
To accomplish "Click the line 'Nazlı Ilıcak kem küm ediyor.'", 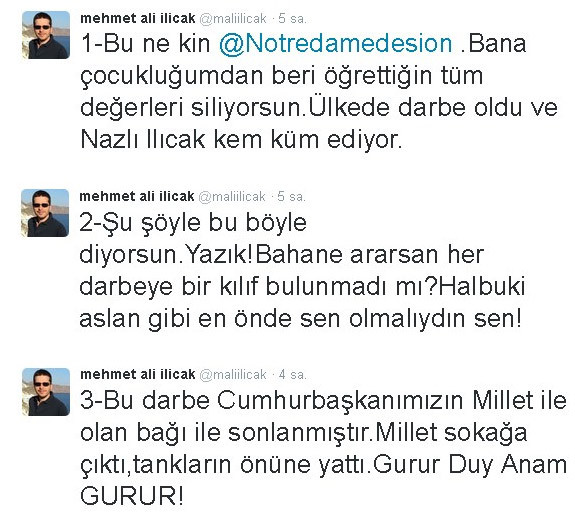I will tap(241, 140).
